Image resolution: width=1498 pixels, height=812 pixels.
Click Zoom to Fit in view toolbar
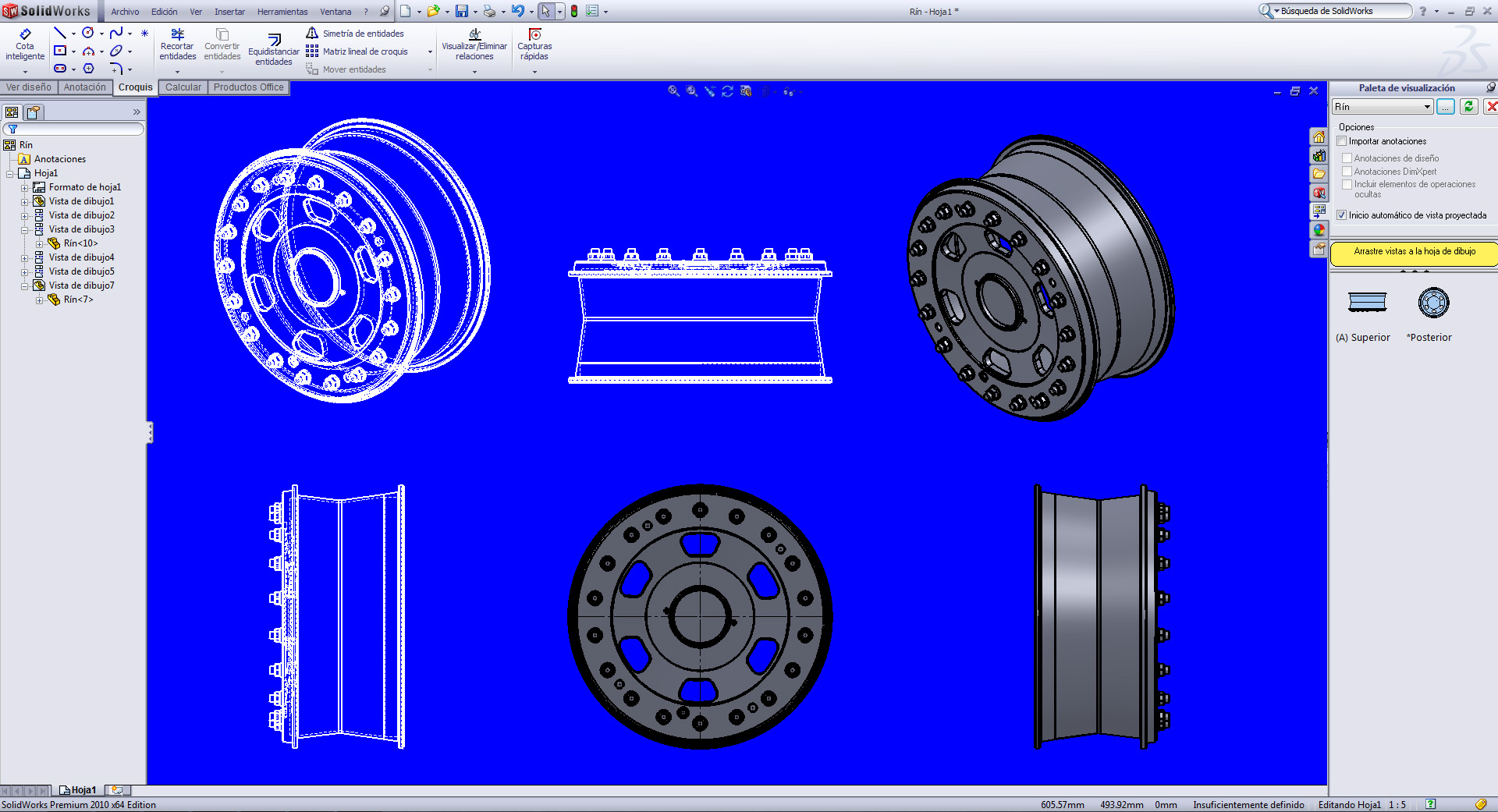click(x=673, y=91)
